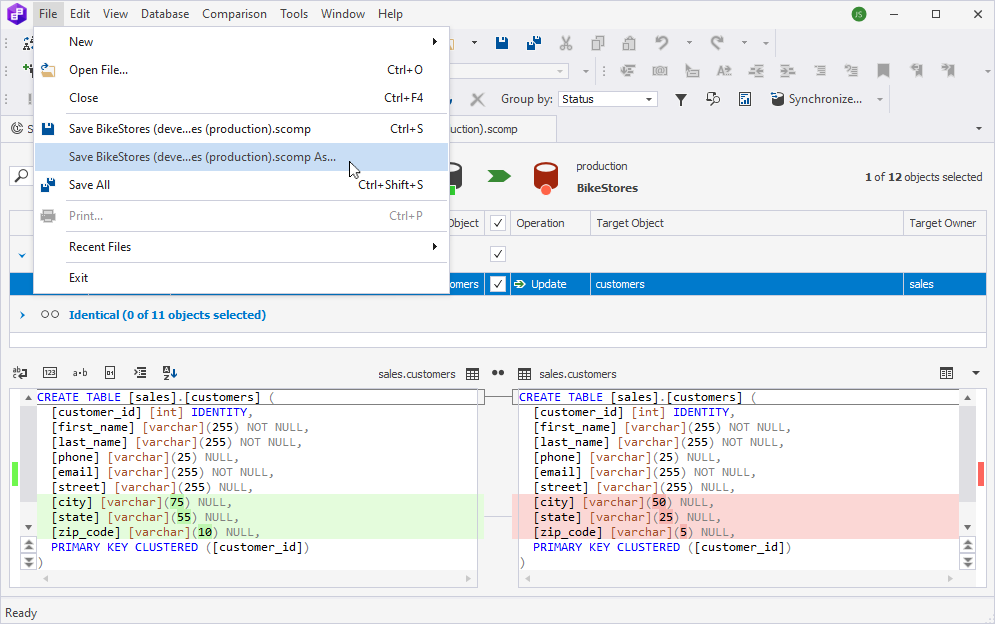Open the Undo history dropdown arrow

click(x=689, y=43)
